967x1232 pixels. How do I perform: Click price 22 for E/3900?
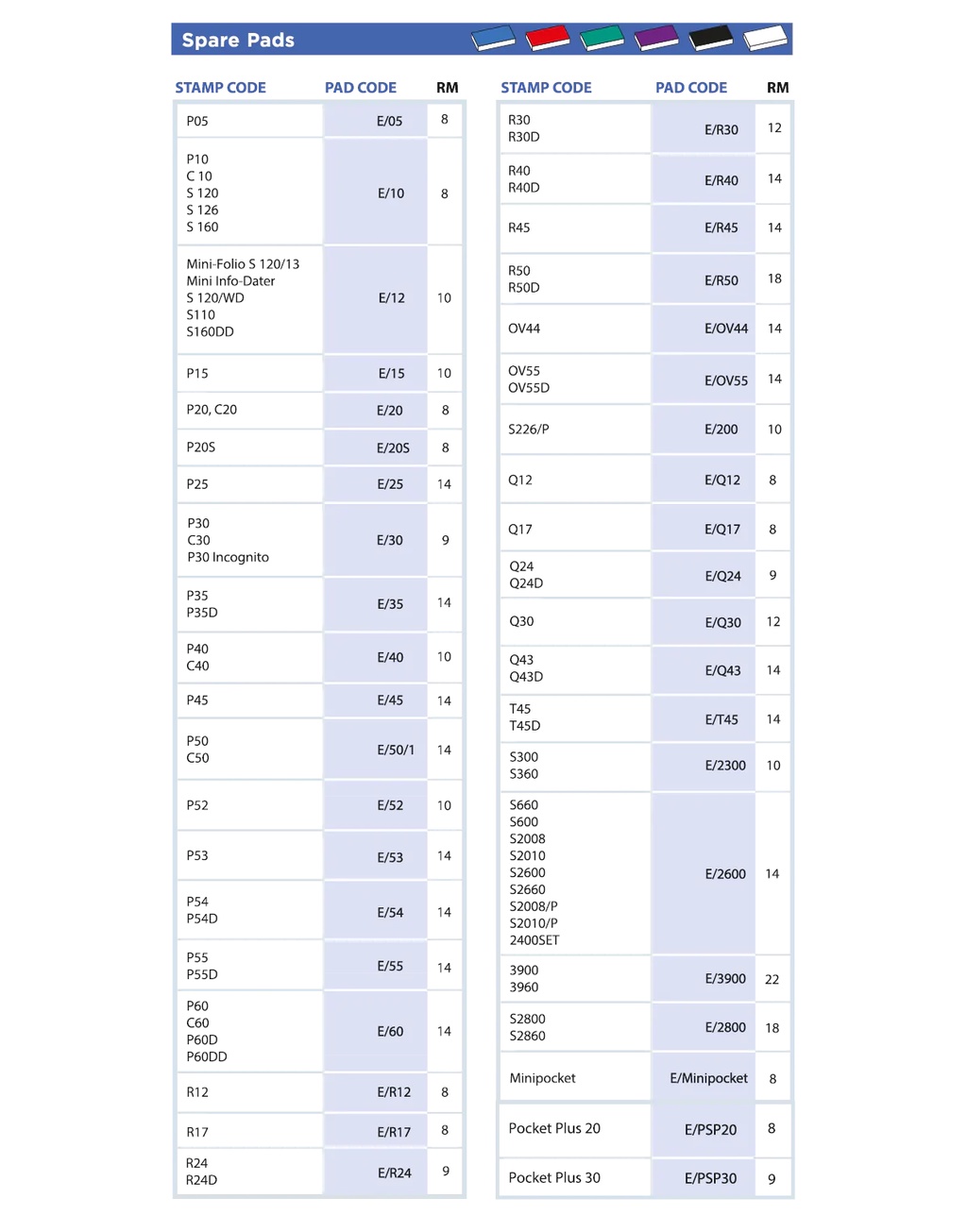click(772, 979)
